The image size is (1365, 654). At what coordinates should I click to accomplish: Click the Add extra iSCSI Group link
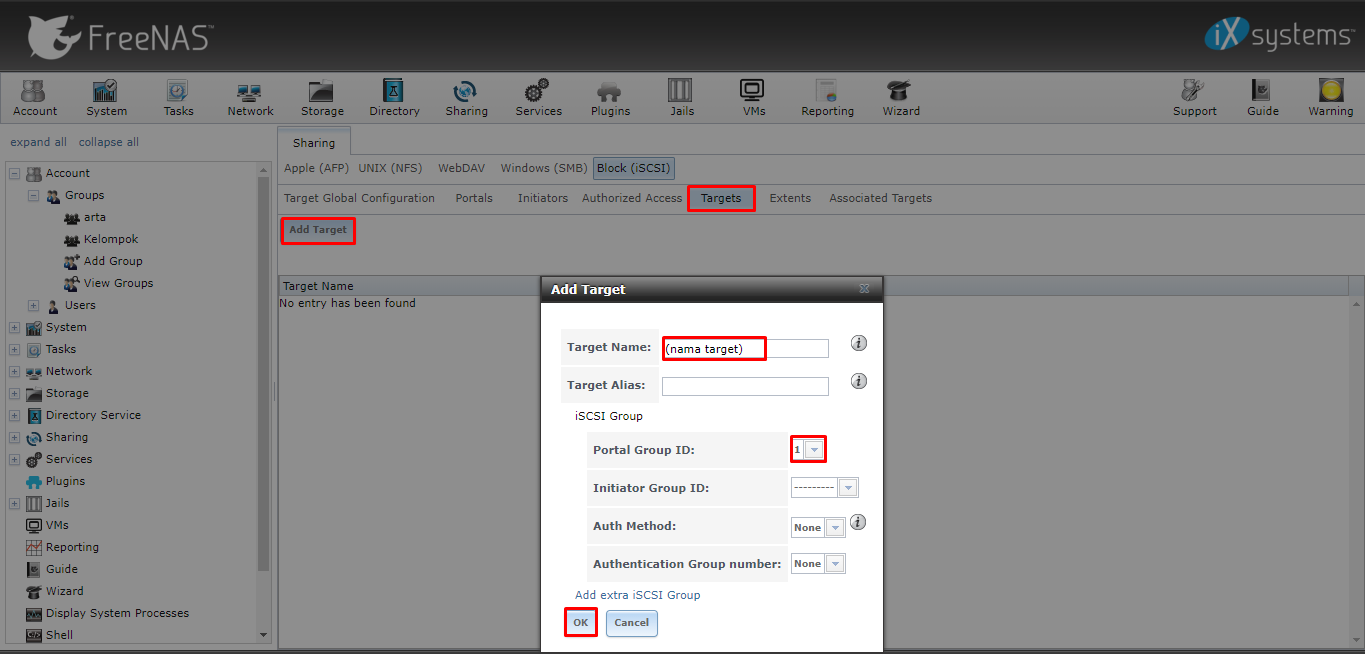tap(639, 594)
